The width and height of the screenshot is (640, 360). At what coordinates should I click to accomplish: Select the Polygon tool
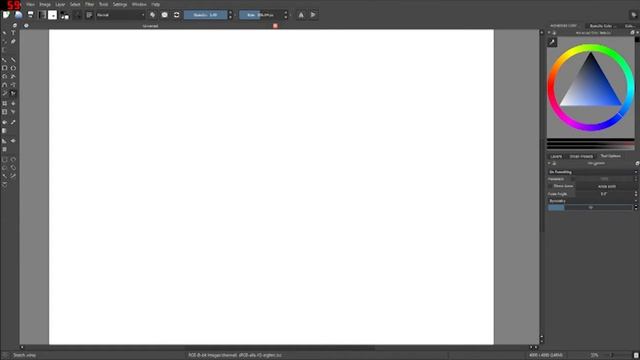(x=4, y=76)
